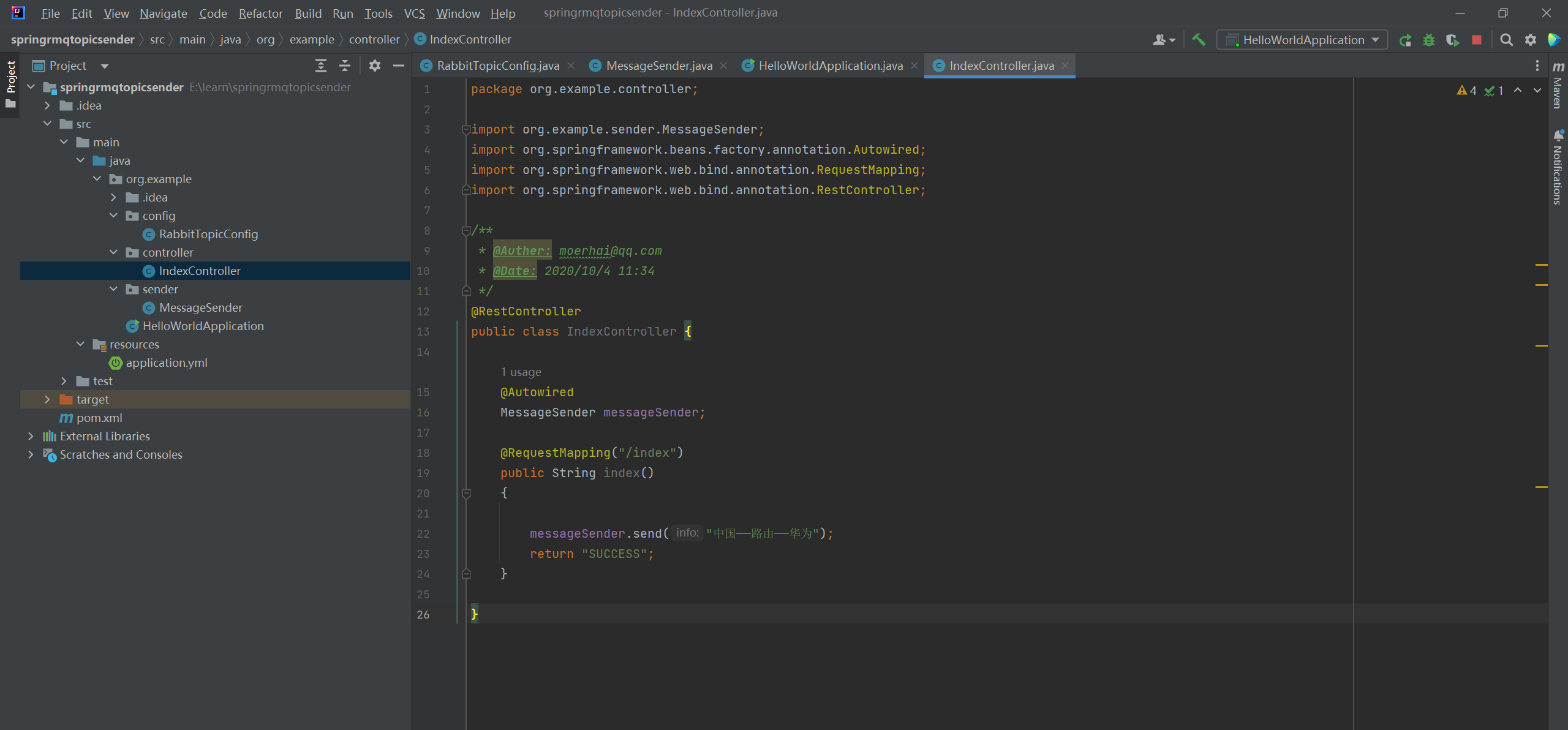Open application.yml in the project tree
Image resolution: width=1568 pixels, height=730 pixels.
pyautogui.click(x=166, y=363)
